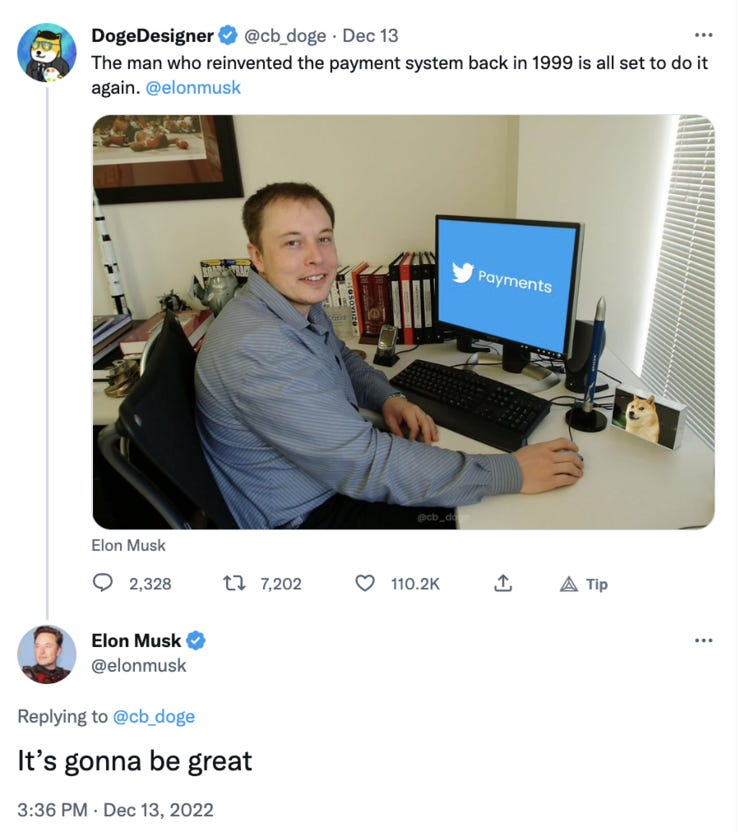Click Elon Musk's blue verified badge
The width and height of the screenshot is (740, 832).
[196, 640]
